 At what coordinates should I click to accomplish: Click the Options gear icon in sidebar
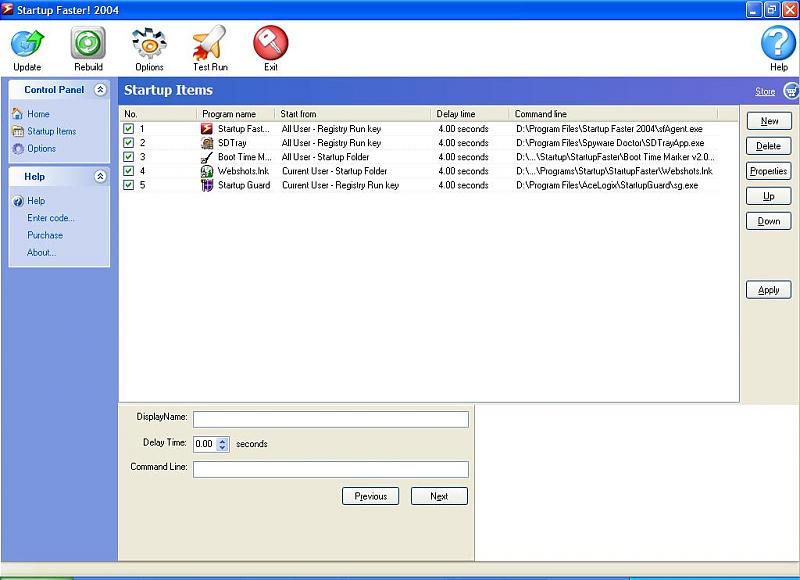tap(18, 148)
